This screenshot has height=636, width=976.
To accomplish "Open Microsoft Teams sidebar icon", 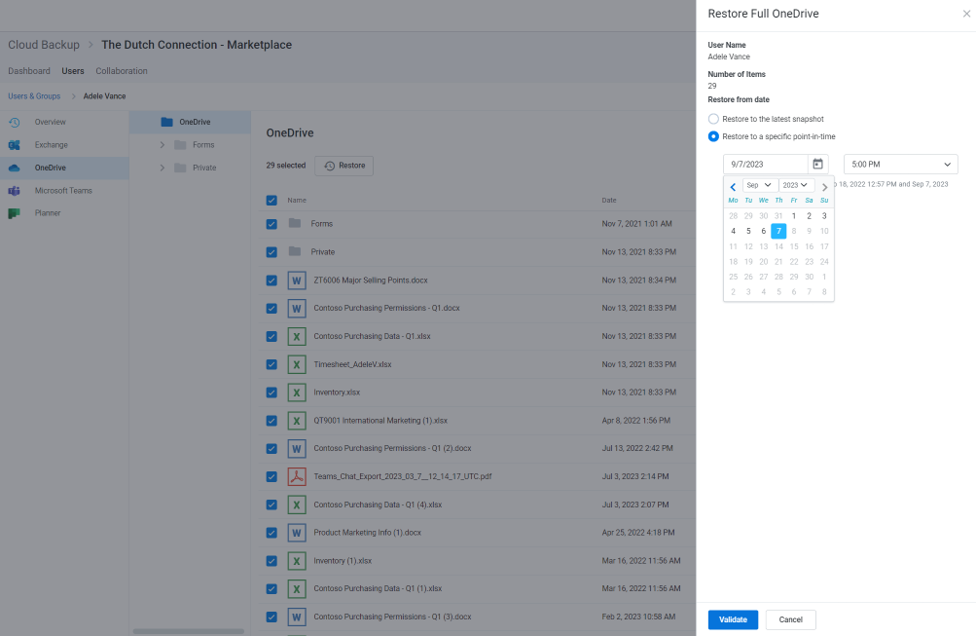I will coord(14,190).
